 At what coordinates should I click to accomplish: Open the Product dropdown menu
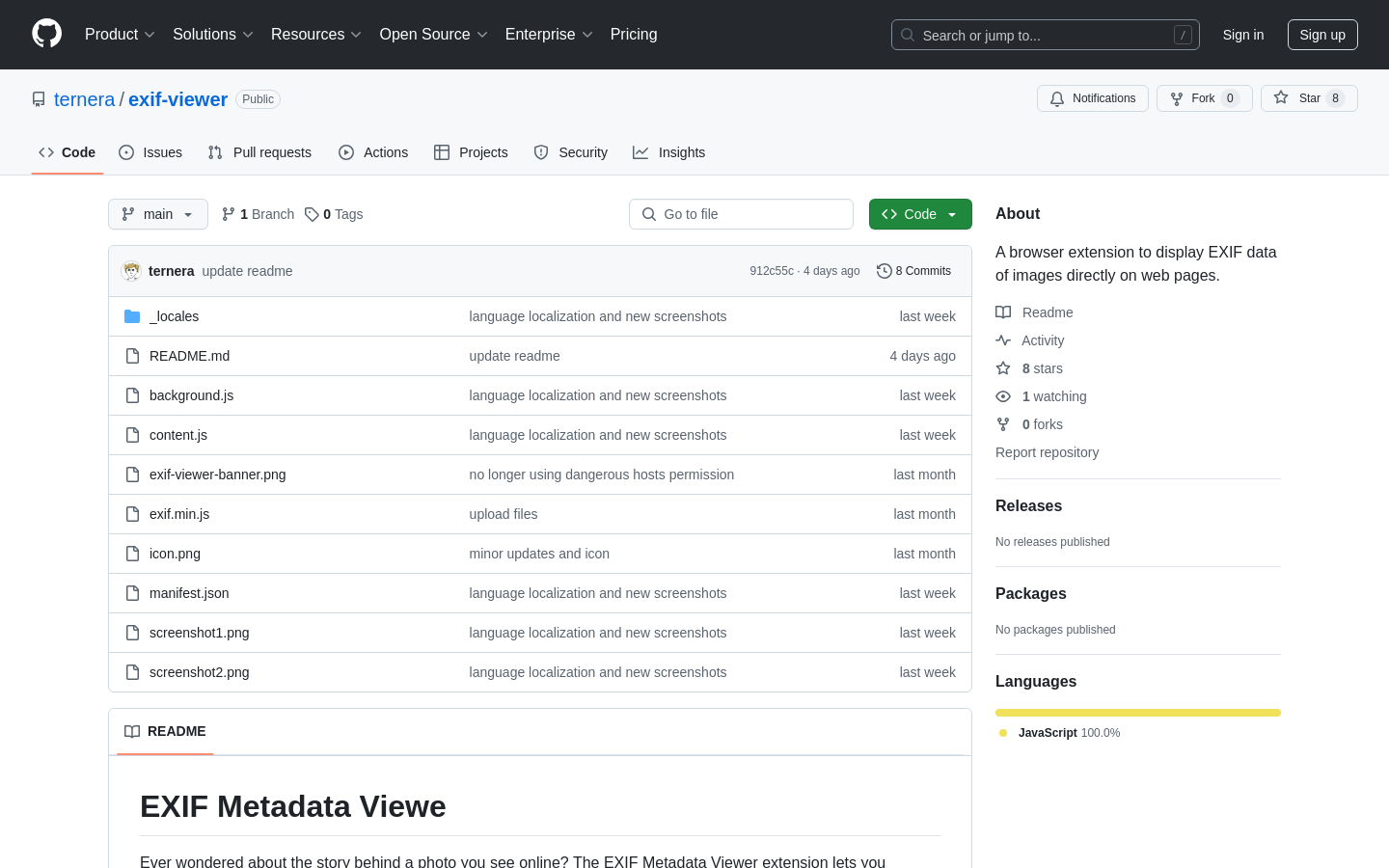[x=120, y=35]
